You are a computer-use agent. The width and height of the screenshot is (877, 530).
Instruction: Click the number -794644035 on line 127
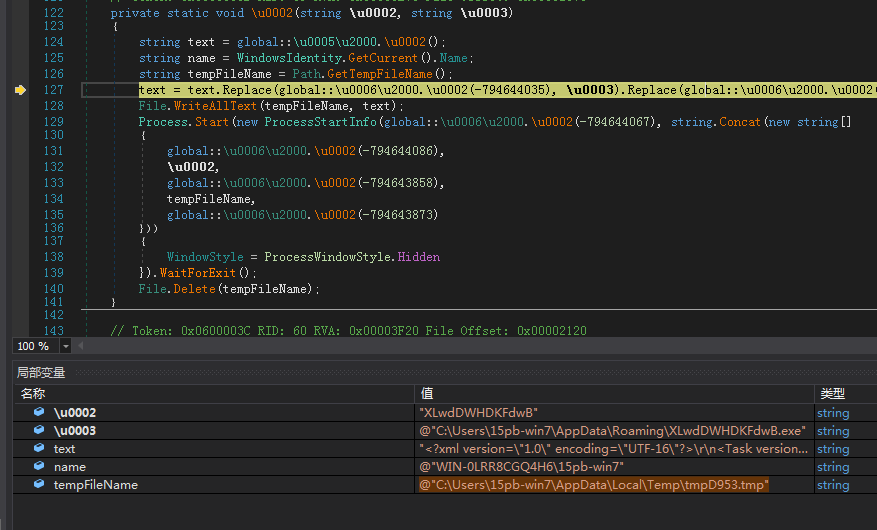click(x=512, y=89)
